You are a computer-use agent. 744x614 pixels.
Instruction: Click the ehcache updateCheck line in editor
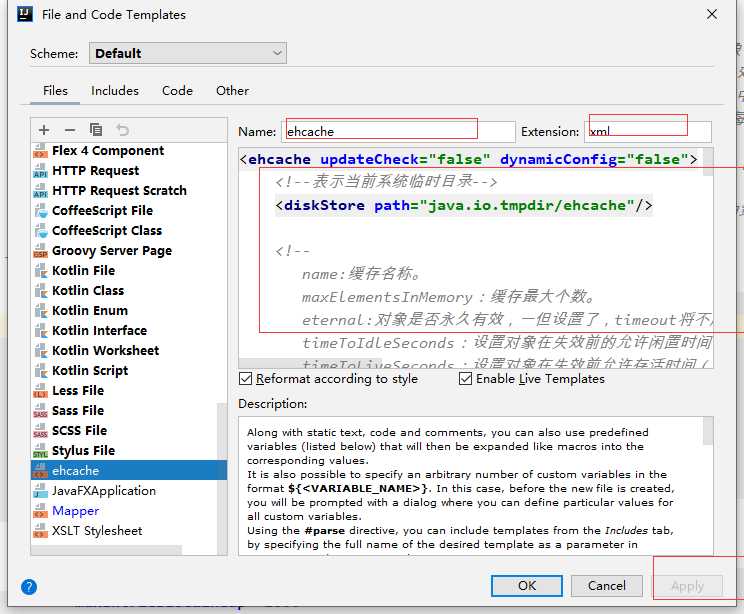point(468,159)
